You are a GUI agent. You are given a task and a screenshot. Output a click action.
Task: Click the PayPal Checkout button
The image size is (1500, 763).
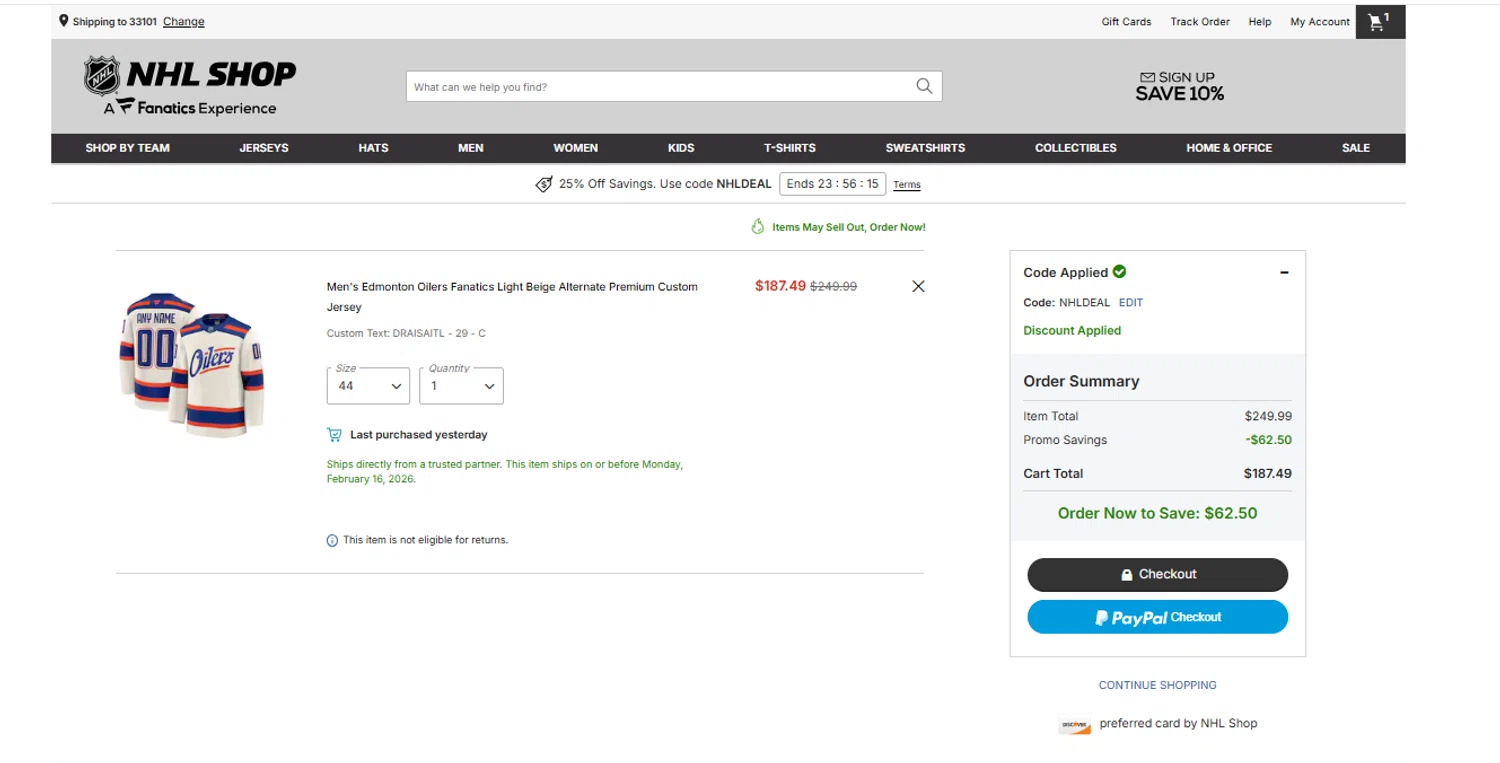[x=1158, y=617]
